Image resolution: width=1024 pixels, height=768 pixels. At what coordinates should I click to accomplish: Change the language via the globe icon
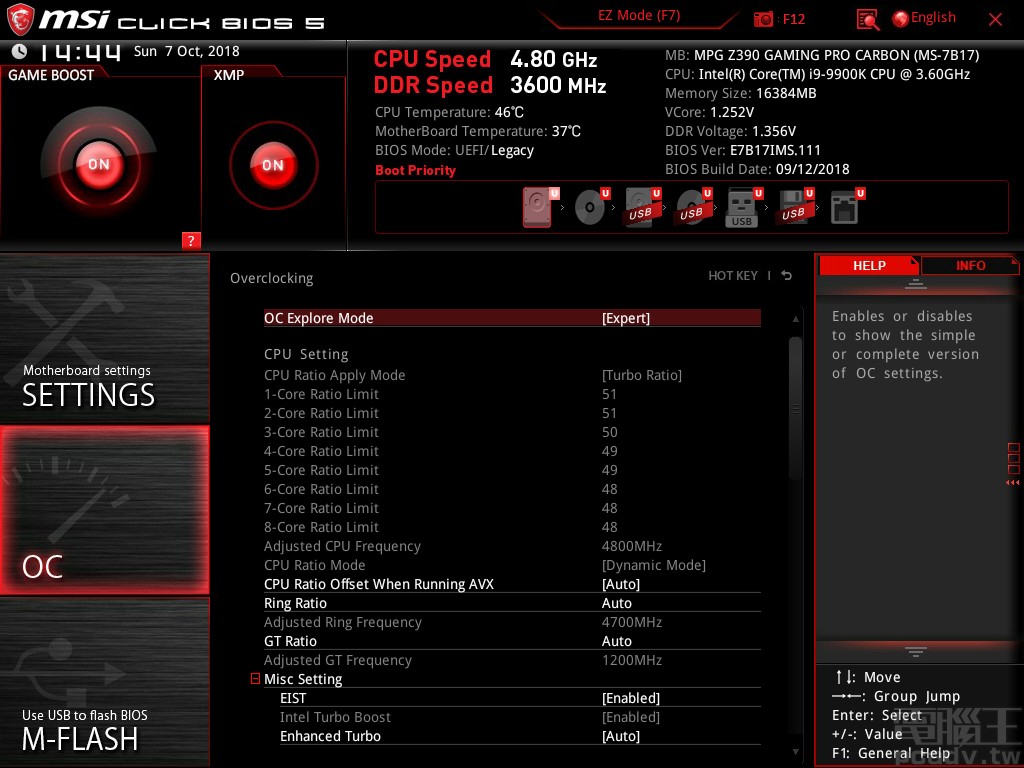[x=901, y=19]
